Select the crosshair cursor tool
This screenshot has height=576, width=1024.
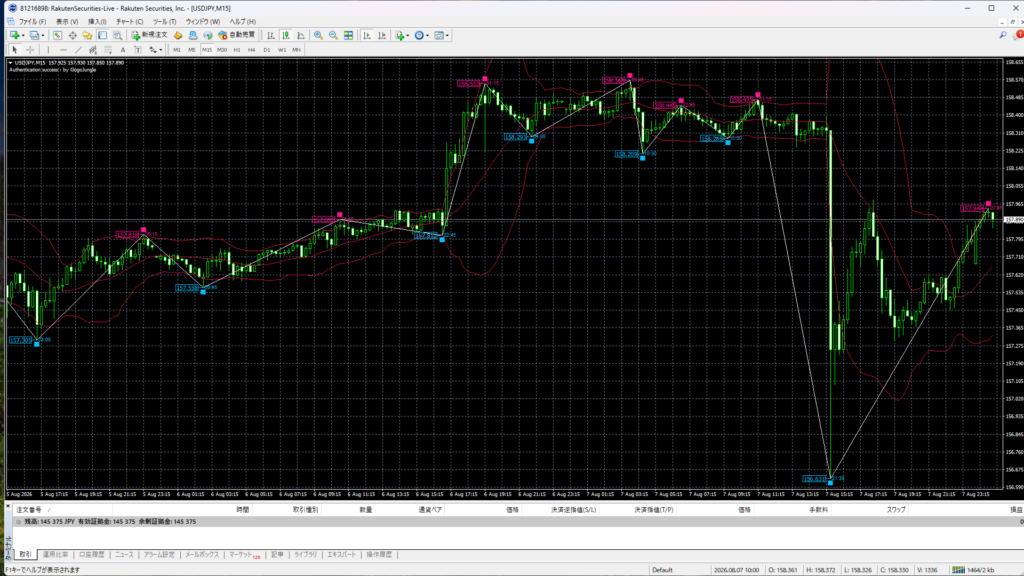[x=30, y=50]
